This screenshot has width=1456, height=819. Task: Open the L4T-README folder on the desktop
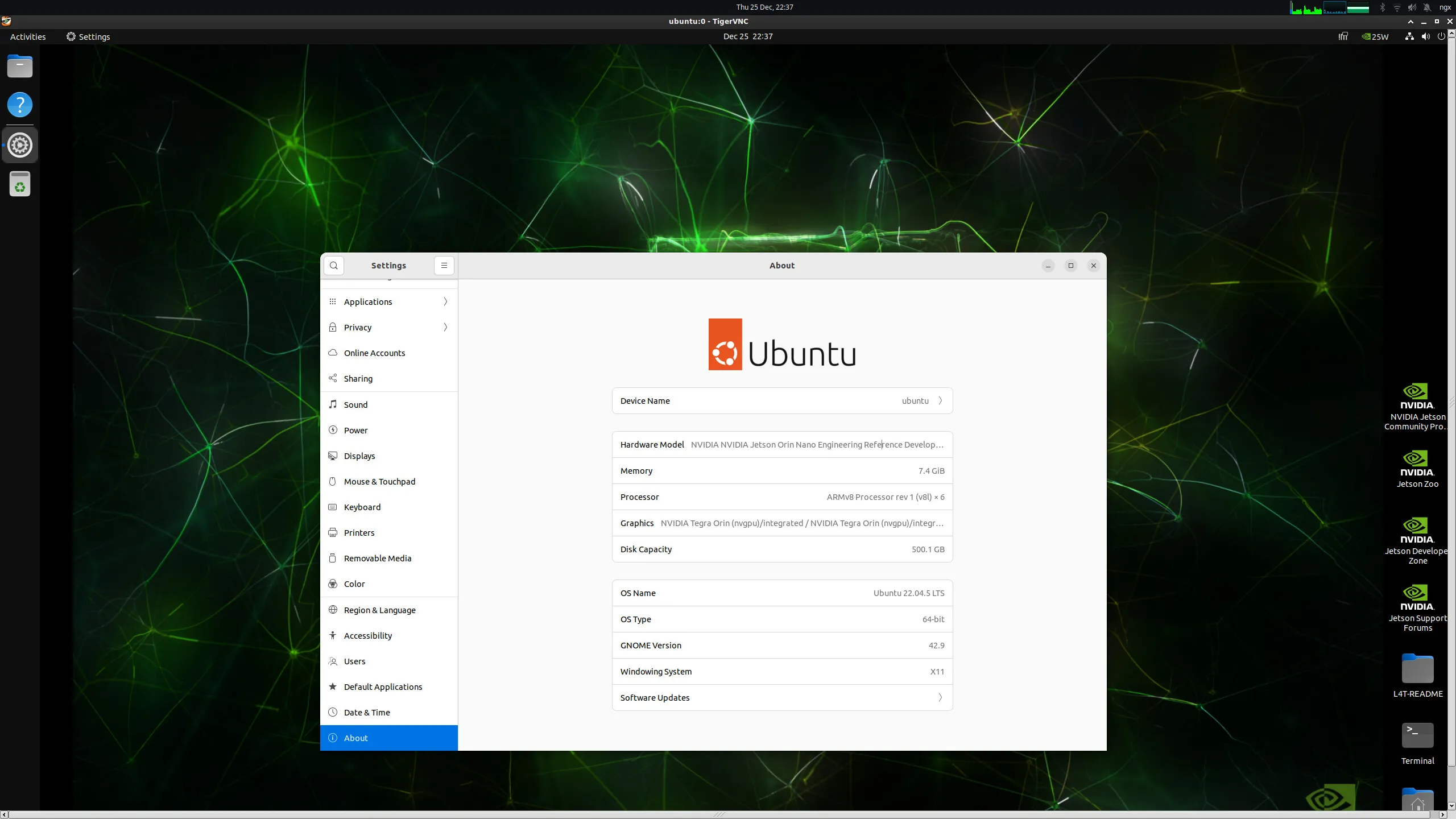click(1416, 671)
